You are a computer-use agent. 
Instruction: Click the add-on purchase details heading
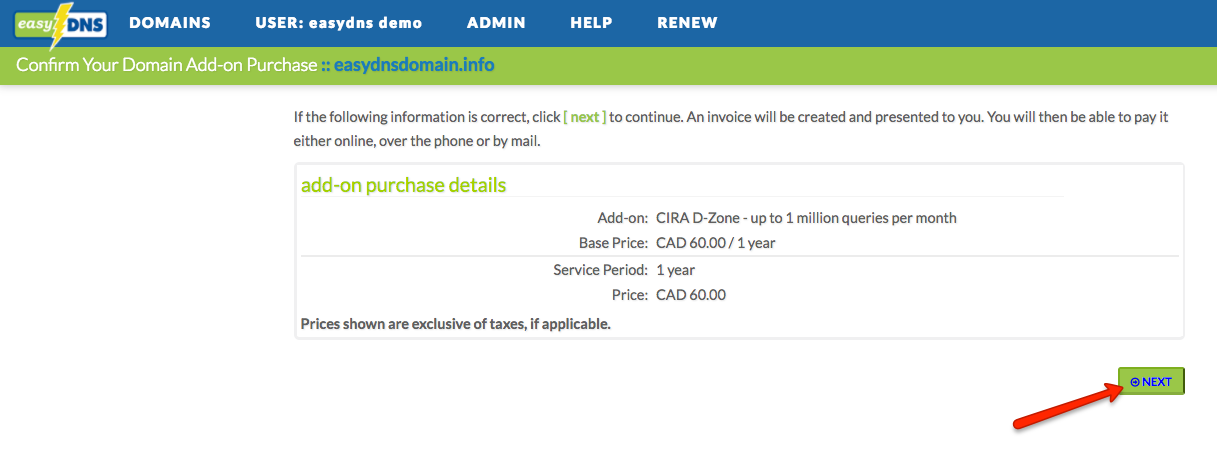[403, 186]
